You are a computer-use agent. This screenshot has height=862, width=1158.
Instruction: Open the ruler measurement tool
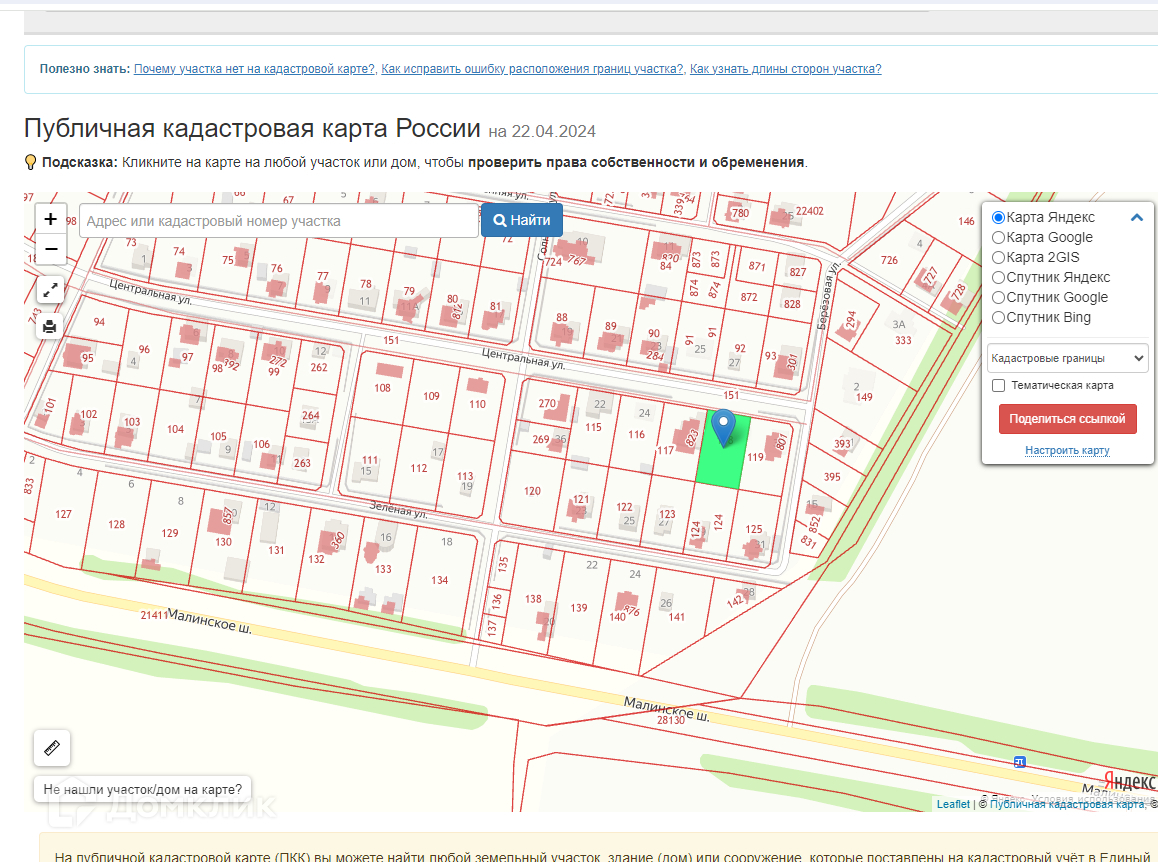tap(52, 747)
